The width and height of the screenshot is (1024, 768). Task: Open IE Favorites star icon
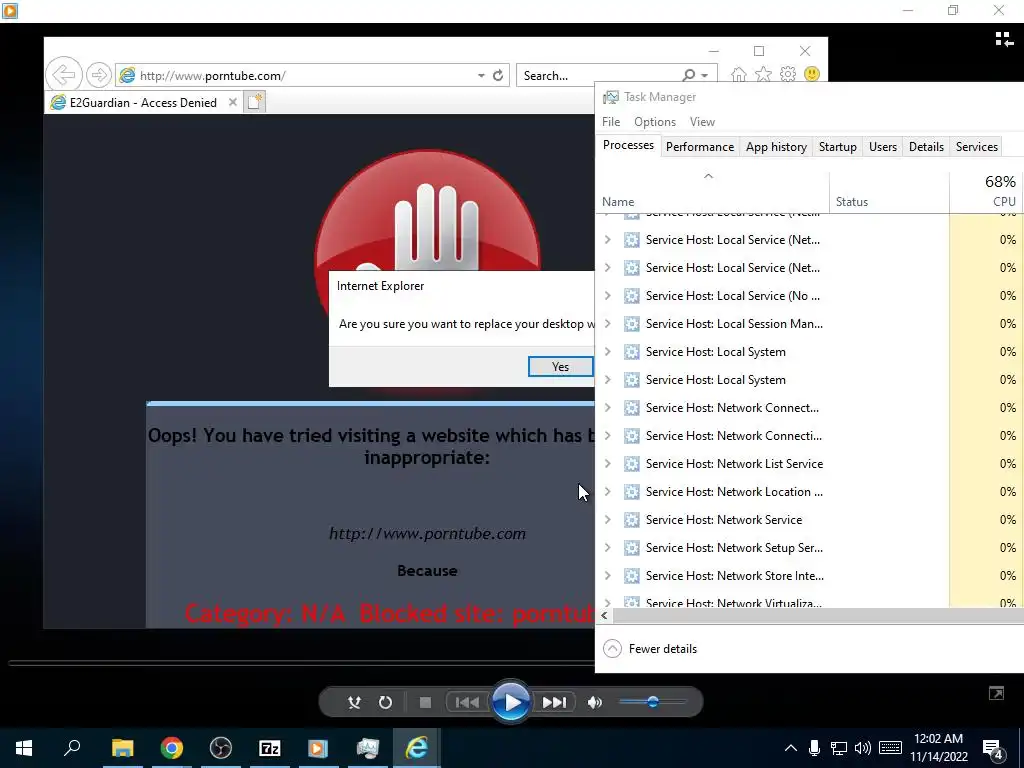[x=763, y=74]
